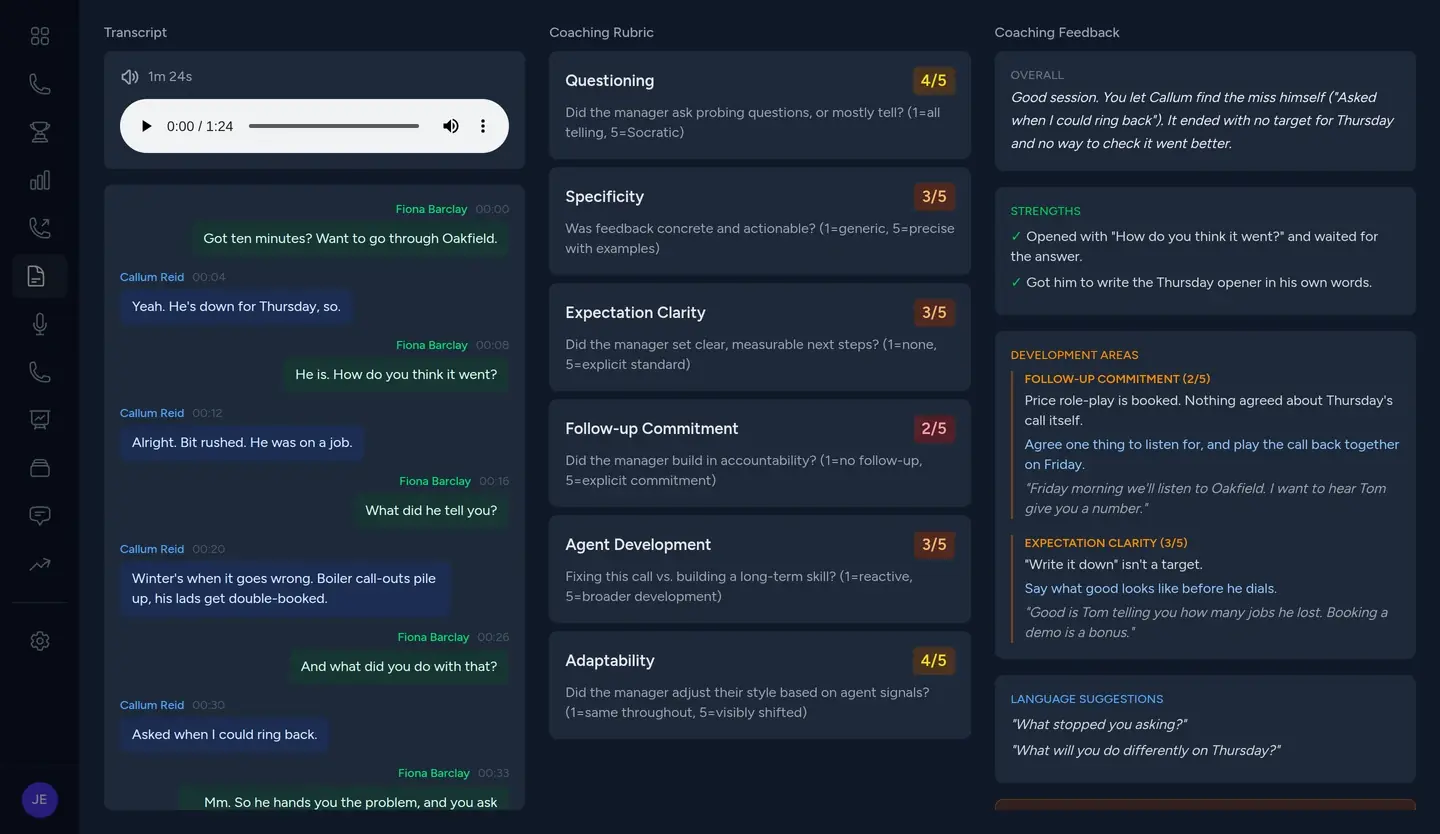
Task: Open the presentation board sidebar icon
Action: 40,420
